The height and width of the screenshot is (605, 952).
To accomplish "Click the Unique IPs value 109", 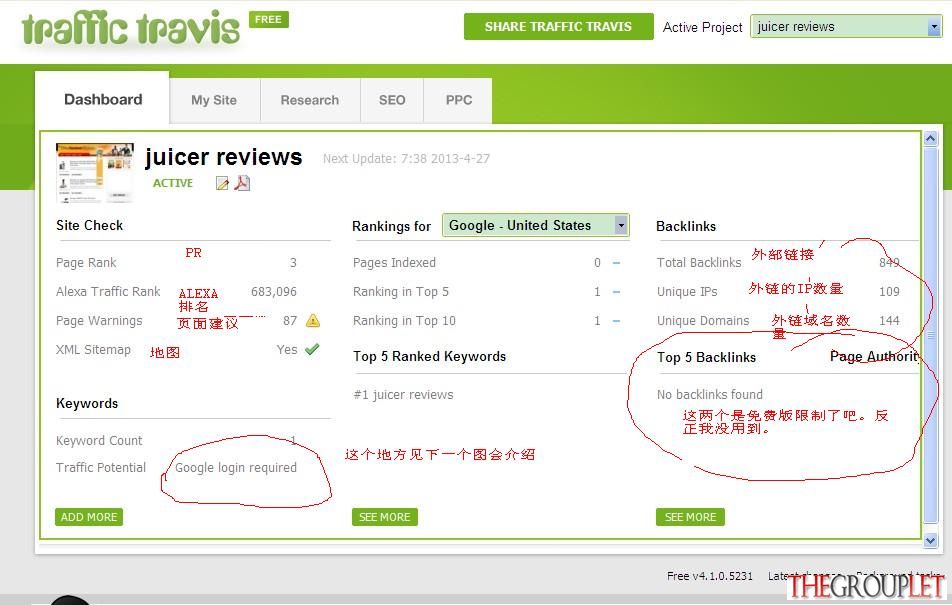I will [x=889, y=292].
